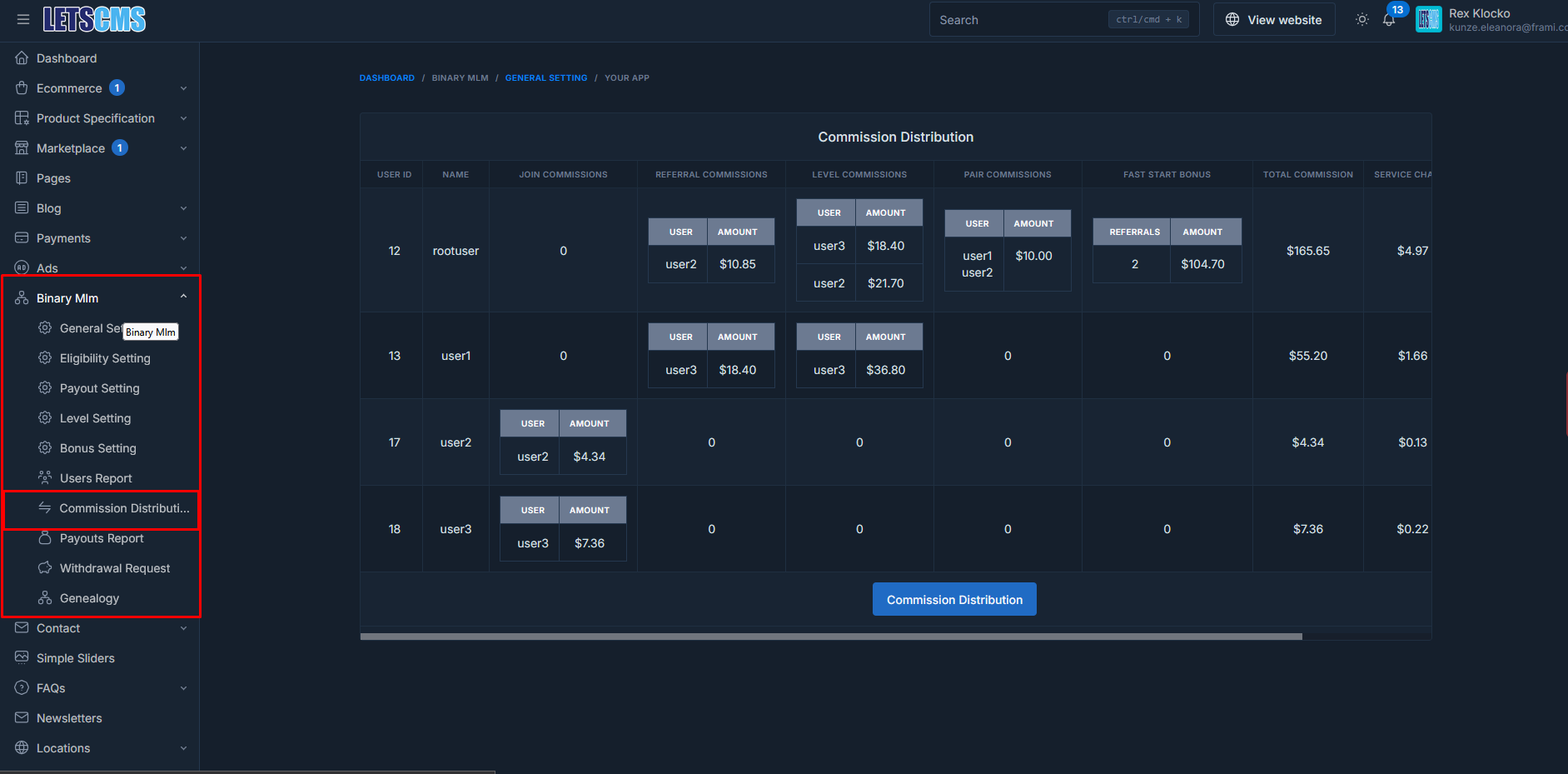The width and height of the screenshot is (1568, 774).
Task: Select the Payout Setting gear icon
Action: [45, 387]
